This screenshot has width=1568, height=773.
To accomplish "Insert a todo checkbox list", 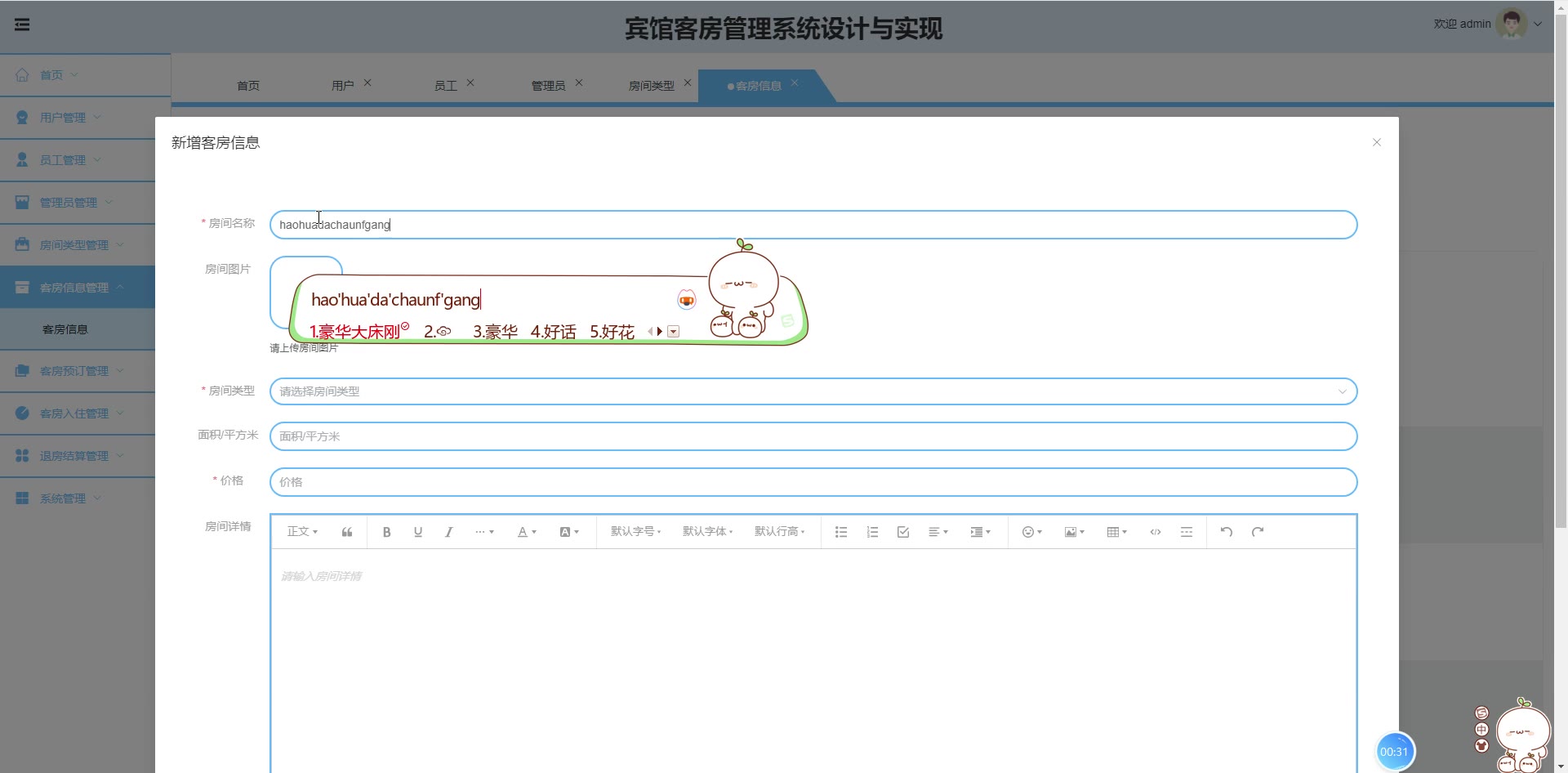I will [x=903, y=532].
